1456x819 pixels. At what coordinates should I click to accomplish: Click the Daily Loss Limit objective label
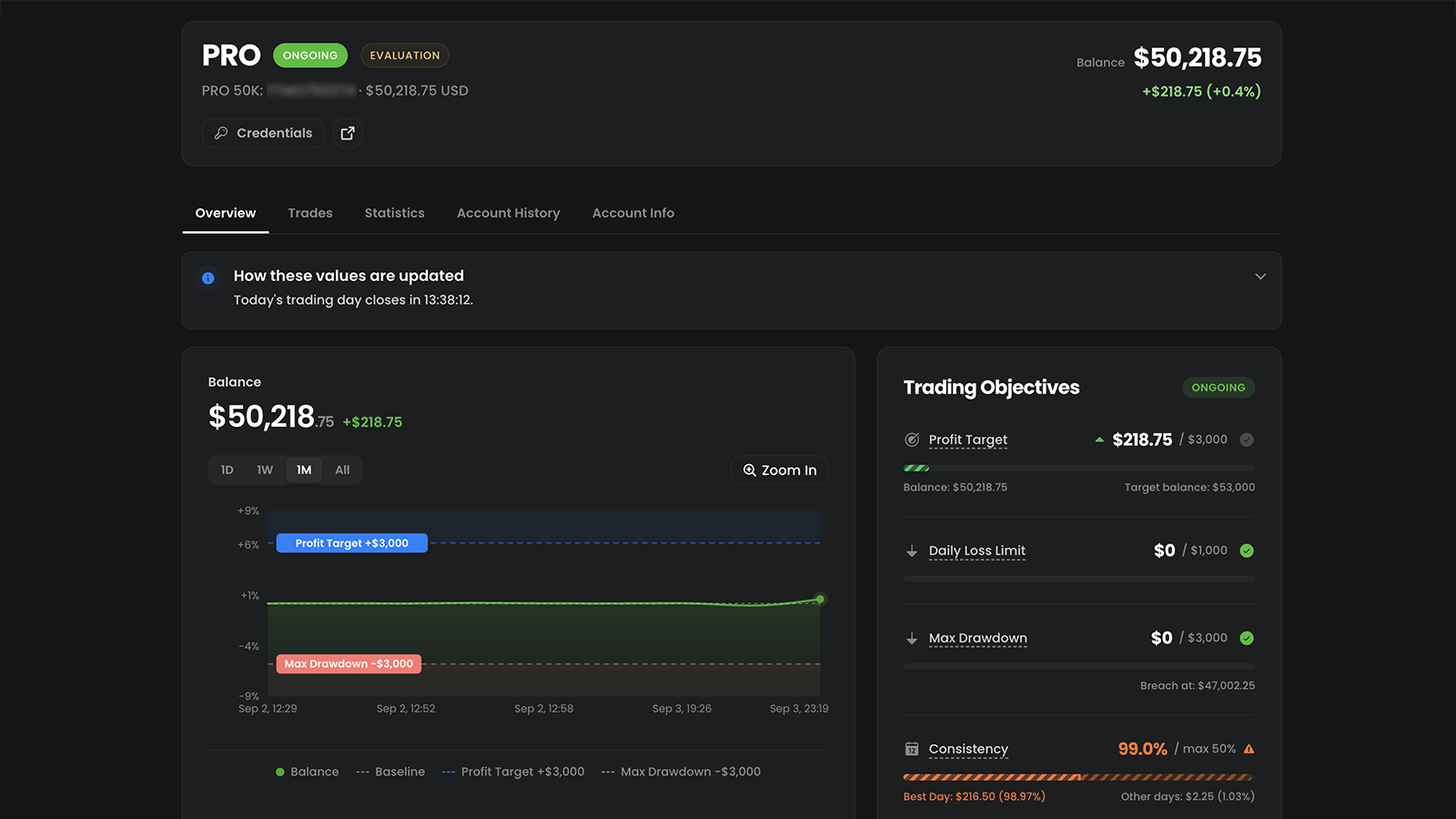(977, 551)
